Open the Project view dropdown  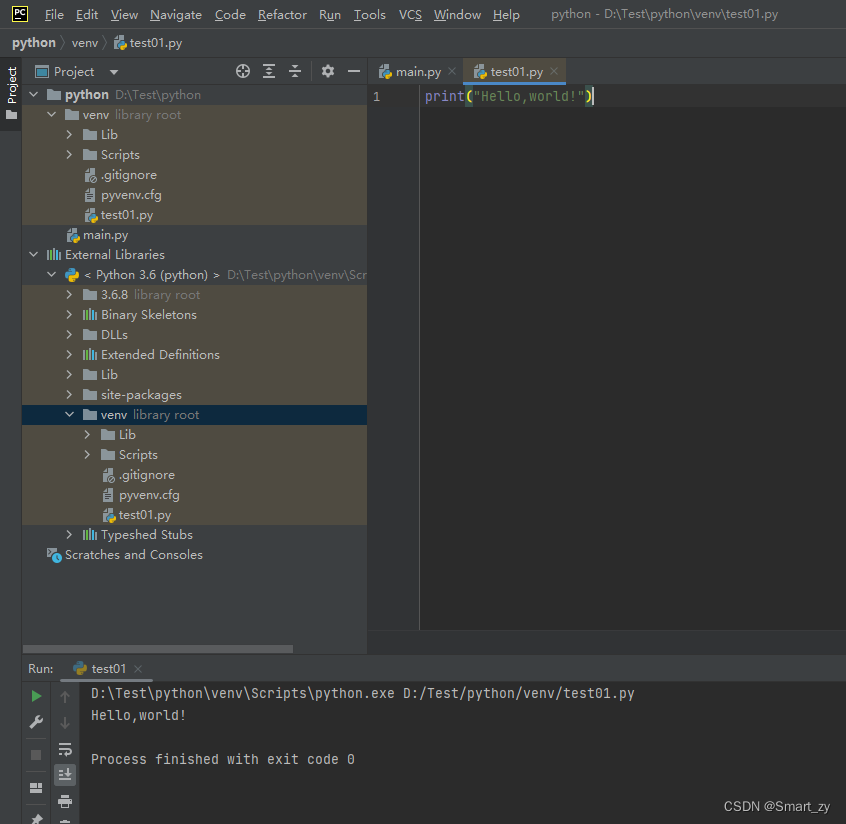tap(113, 71)
